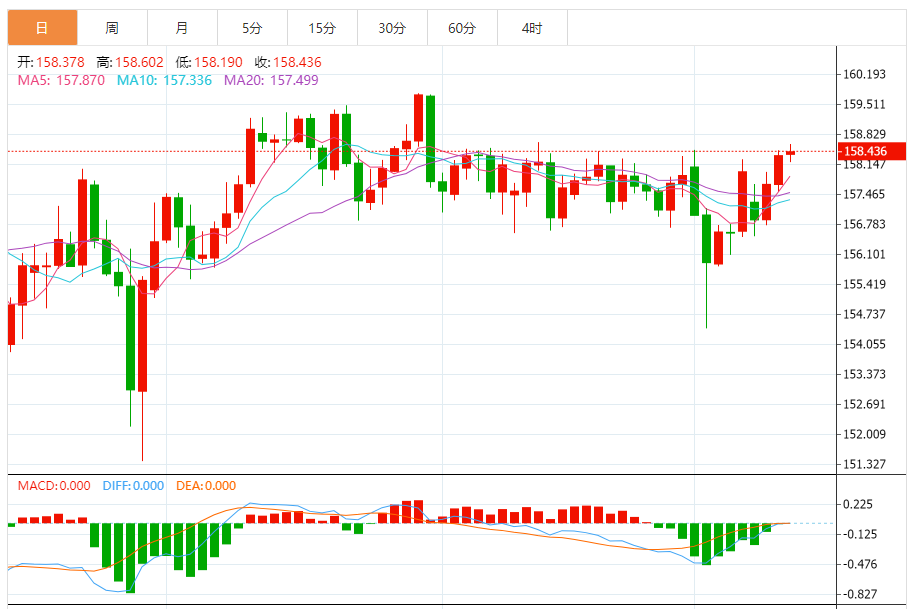Click the 151.327 price axis label
918x609 pixels.
[864, 464]
